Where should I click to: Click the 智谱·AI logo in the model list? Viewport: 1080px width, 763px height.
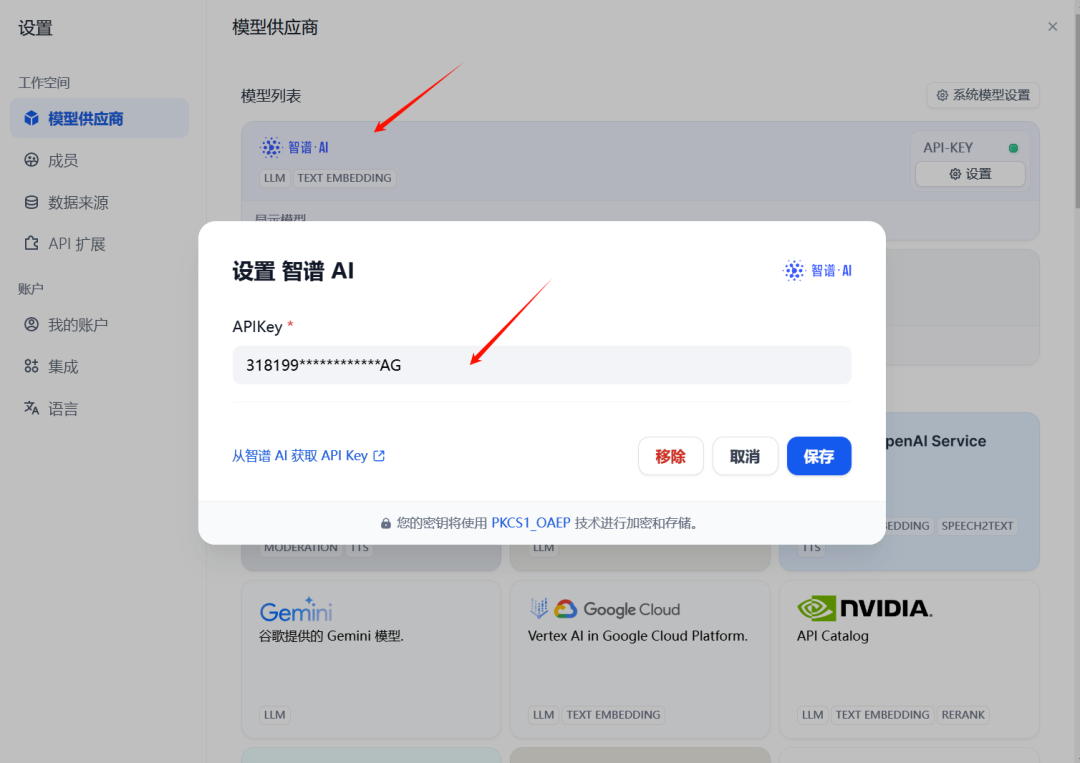294,147
